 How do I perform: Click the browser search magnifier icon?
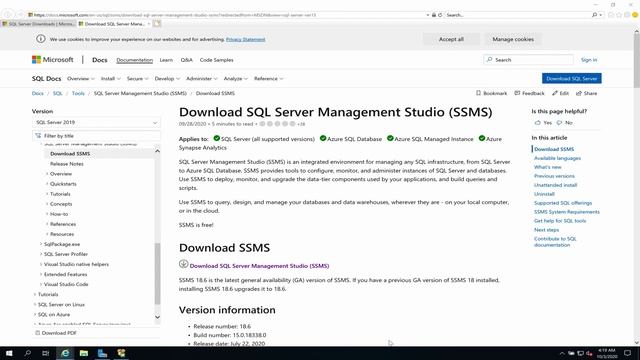(x=594, y=15)
